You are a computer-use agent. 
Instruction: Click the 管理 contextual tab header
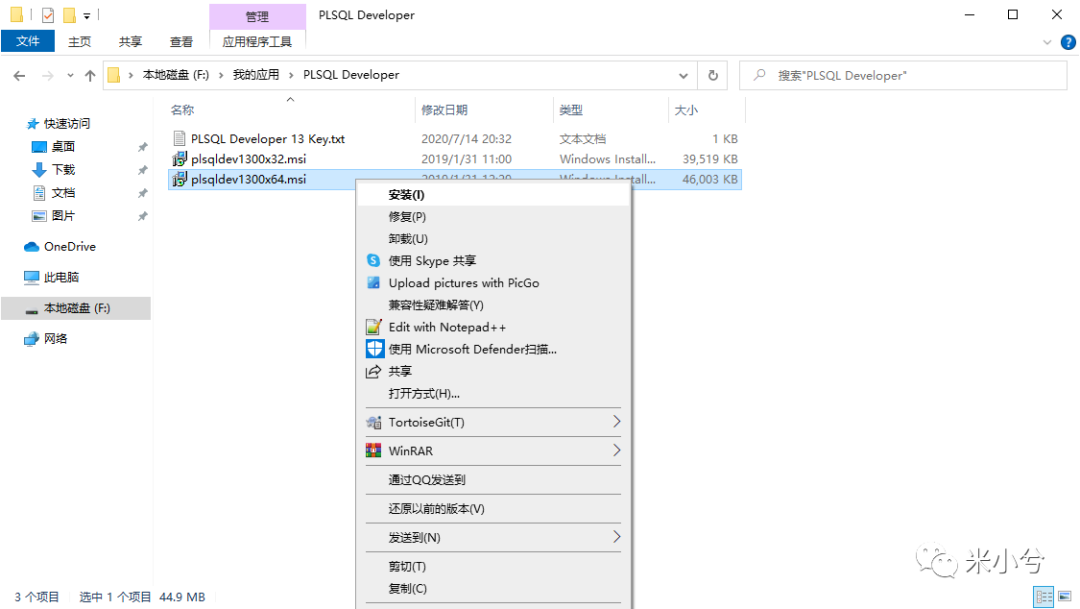coord(258,16)
